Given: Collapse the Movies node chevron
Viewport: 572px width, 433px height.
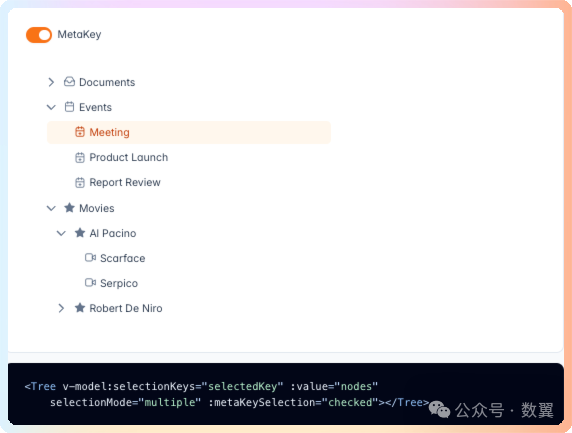Looking at the screenshot, I should coord(51,208).
